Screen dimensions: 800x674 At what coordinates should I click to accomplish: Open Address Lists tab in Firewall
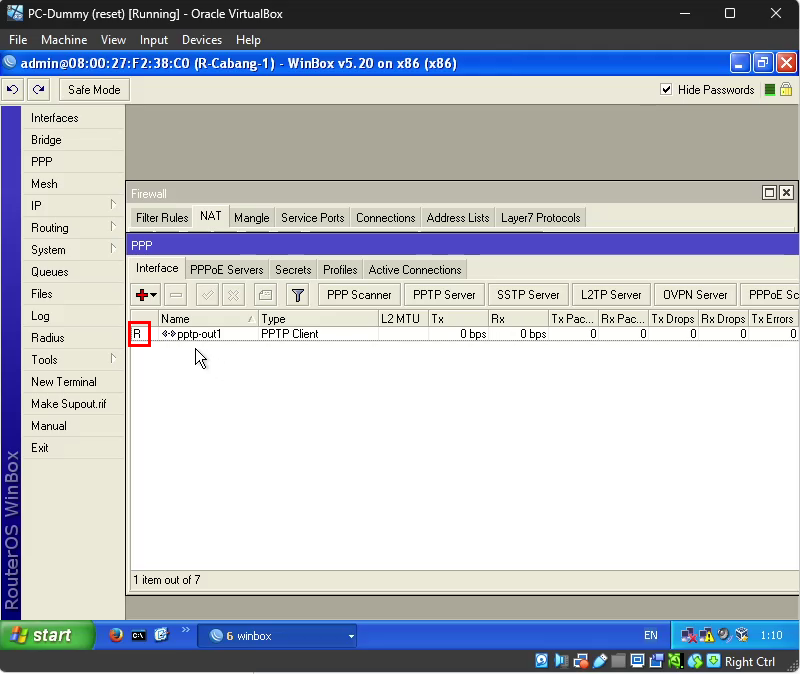coord(458,218)
